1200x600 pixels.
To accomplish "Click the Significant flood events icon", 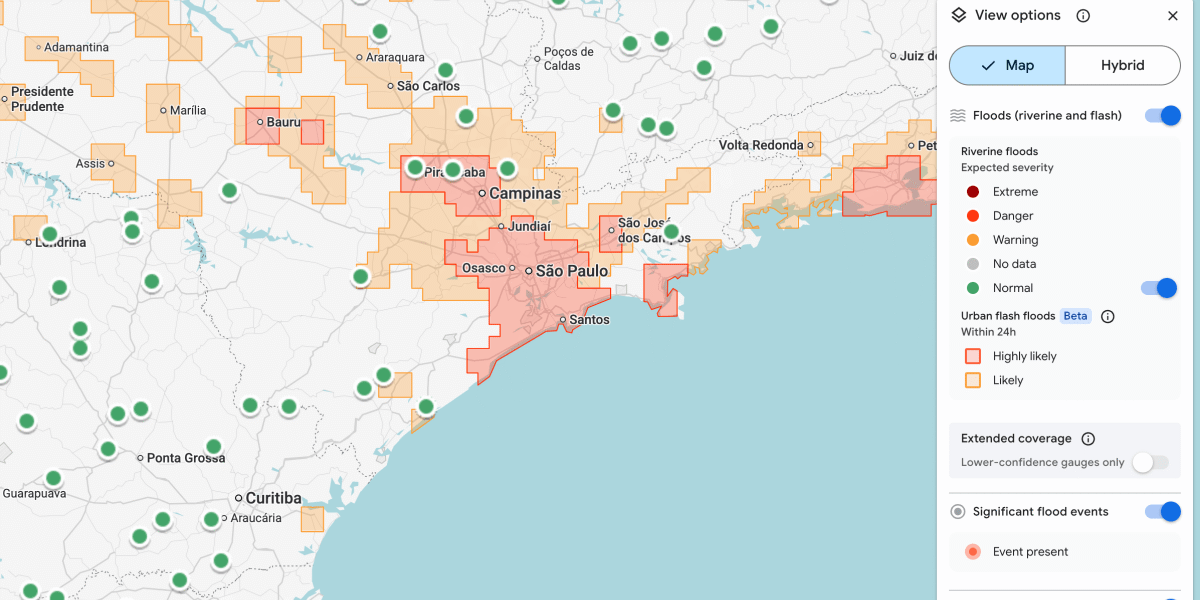I will tap(958, 512).
